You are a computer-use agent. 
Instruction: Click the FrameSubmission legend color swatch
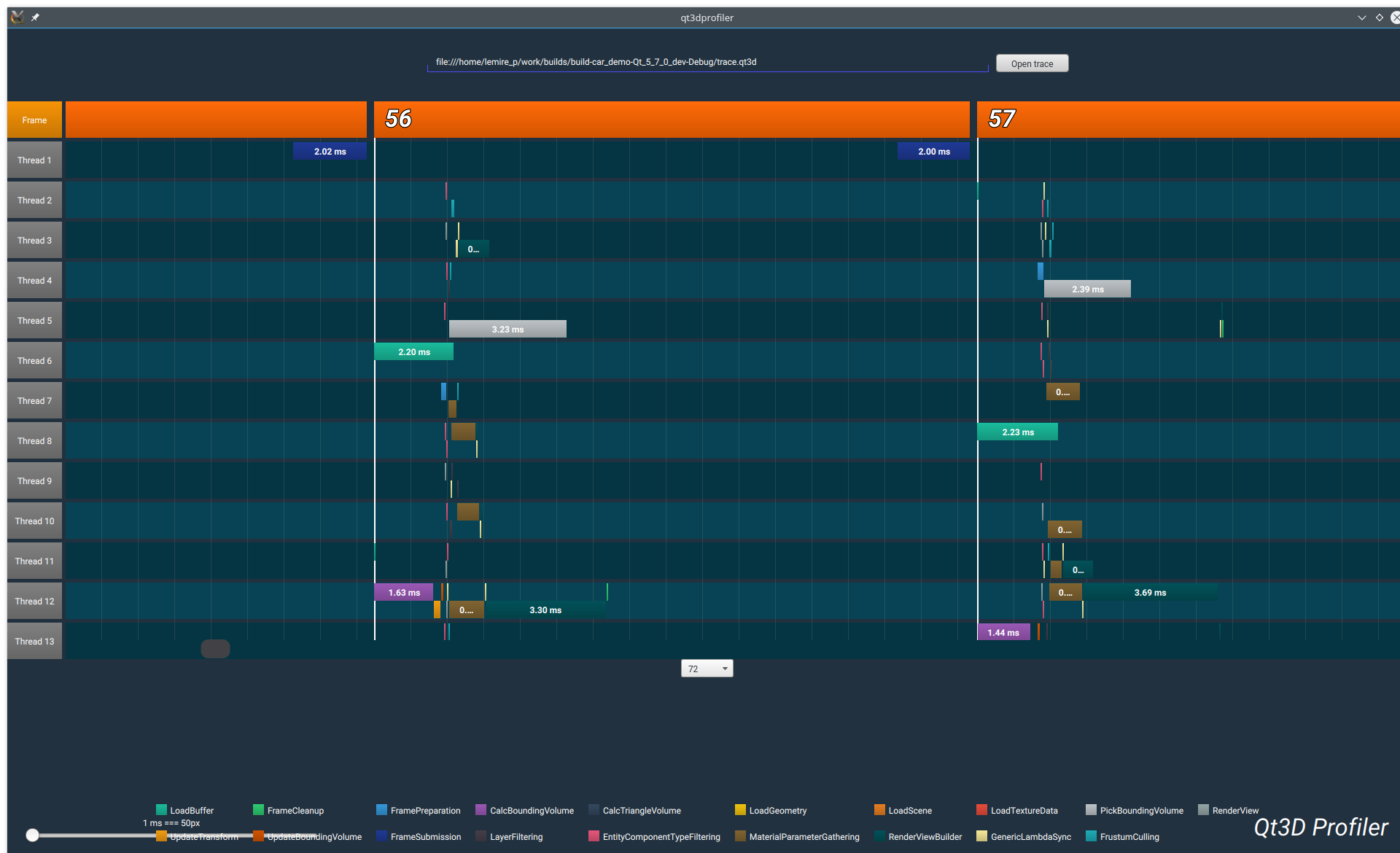(381, 836)
